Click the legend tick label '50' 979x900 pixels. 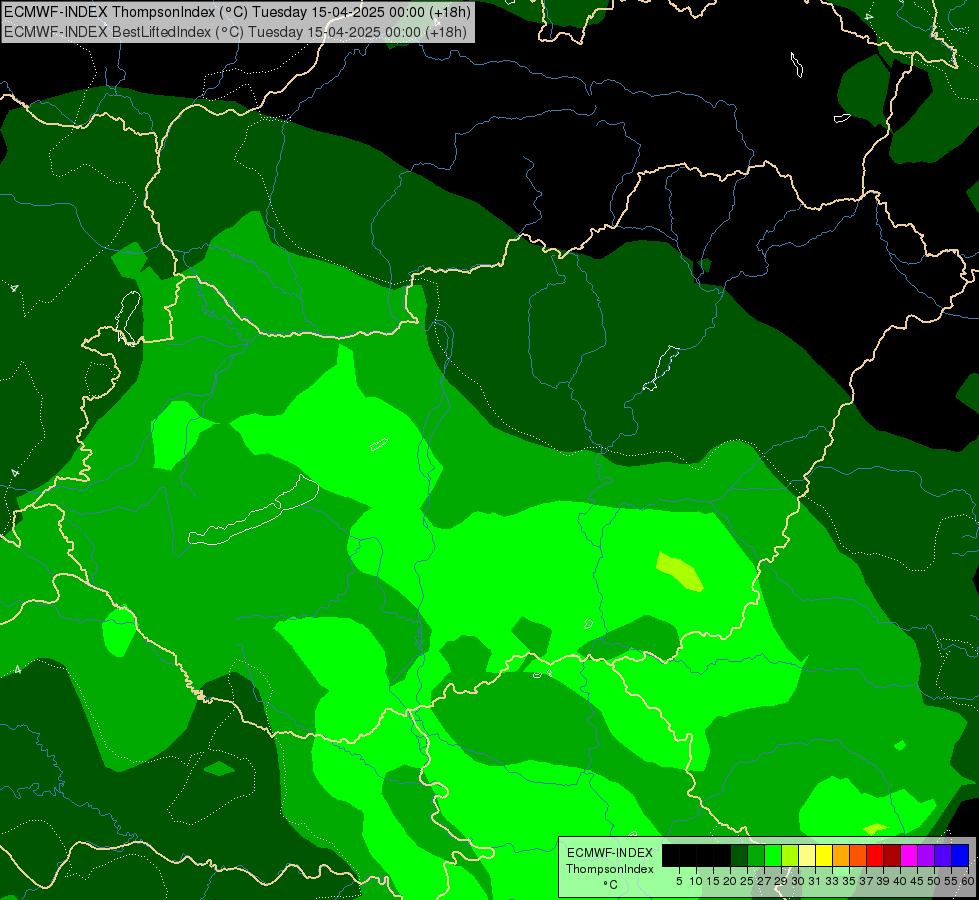(x=934, y=881)
